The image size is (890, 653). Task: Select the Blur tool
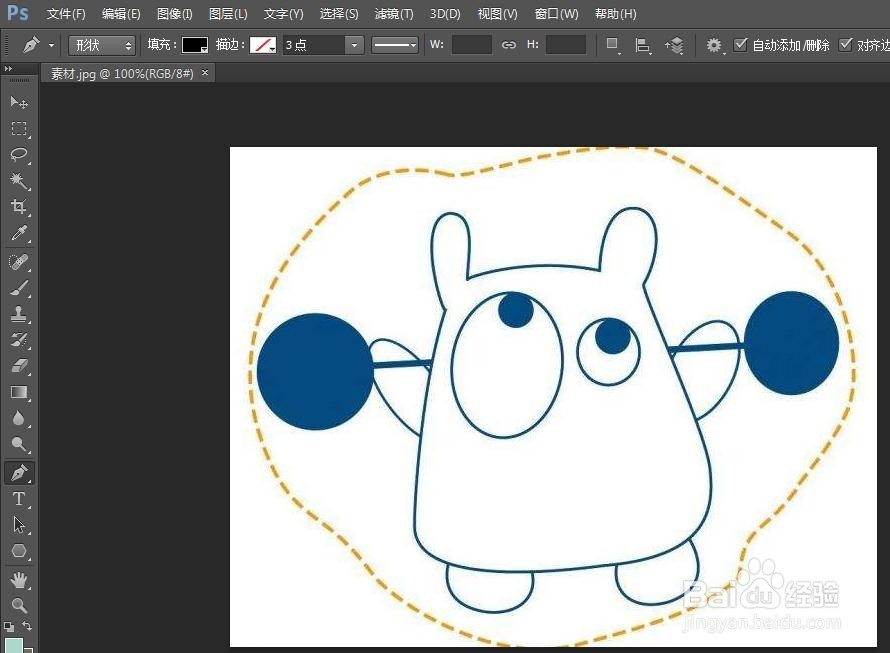tap(19, 418)
